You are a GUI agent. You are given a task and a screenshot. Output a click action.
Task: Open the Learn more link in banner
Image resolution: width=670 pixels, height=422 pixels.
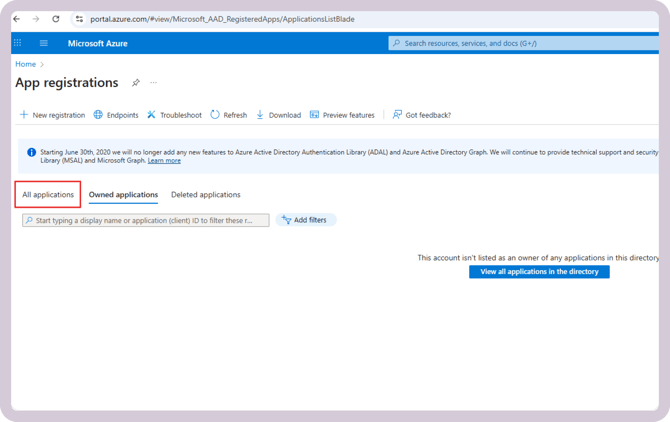(x=164, y=161)
